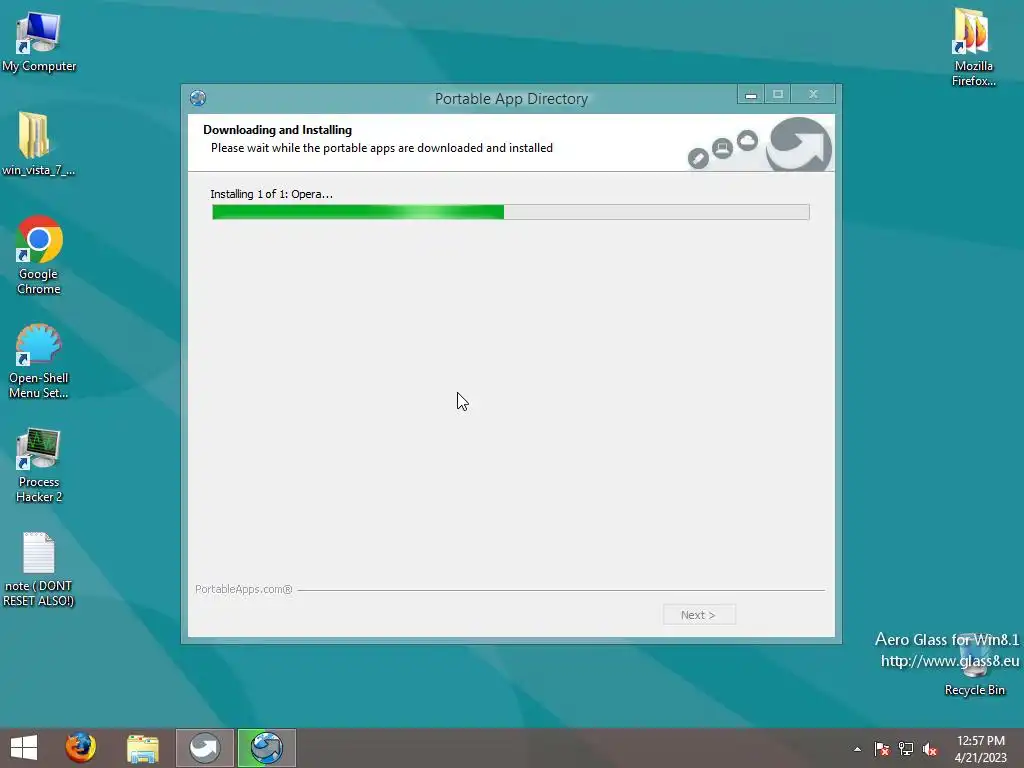Click the "Installing 1 of 1: Opera..." status text
1024x768 pixels.
pyautogui.click(x=271, y=194)
